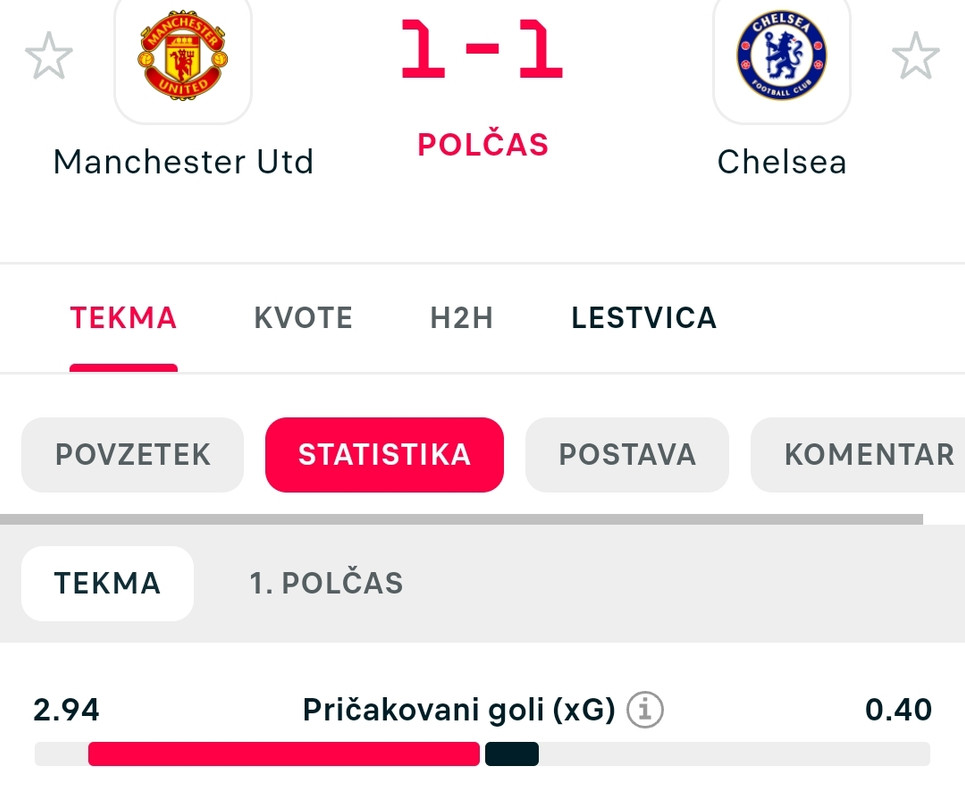The height and width of the screenshot is (800, 965).
Task: Click the horizontal gray scrollbar under pills
Action: (x=462, y=519)
